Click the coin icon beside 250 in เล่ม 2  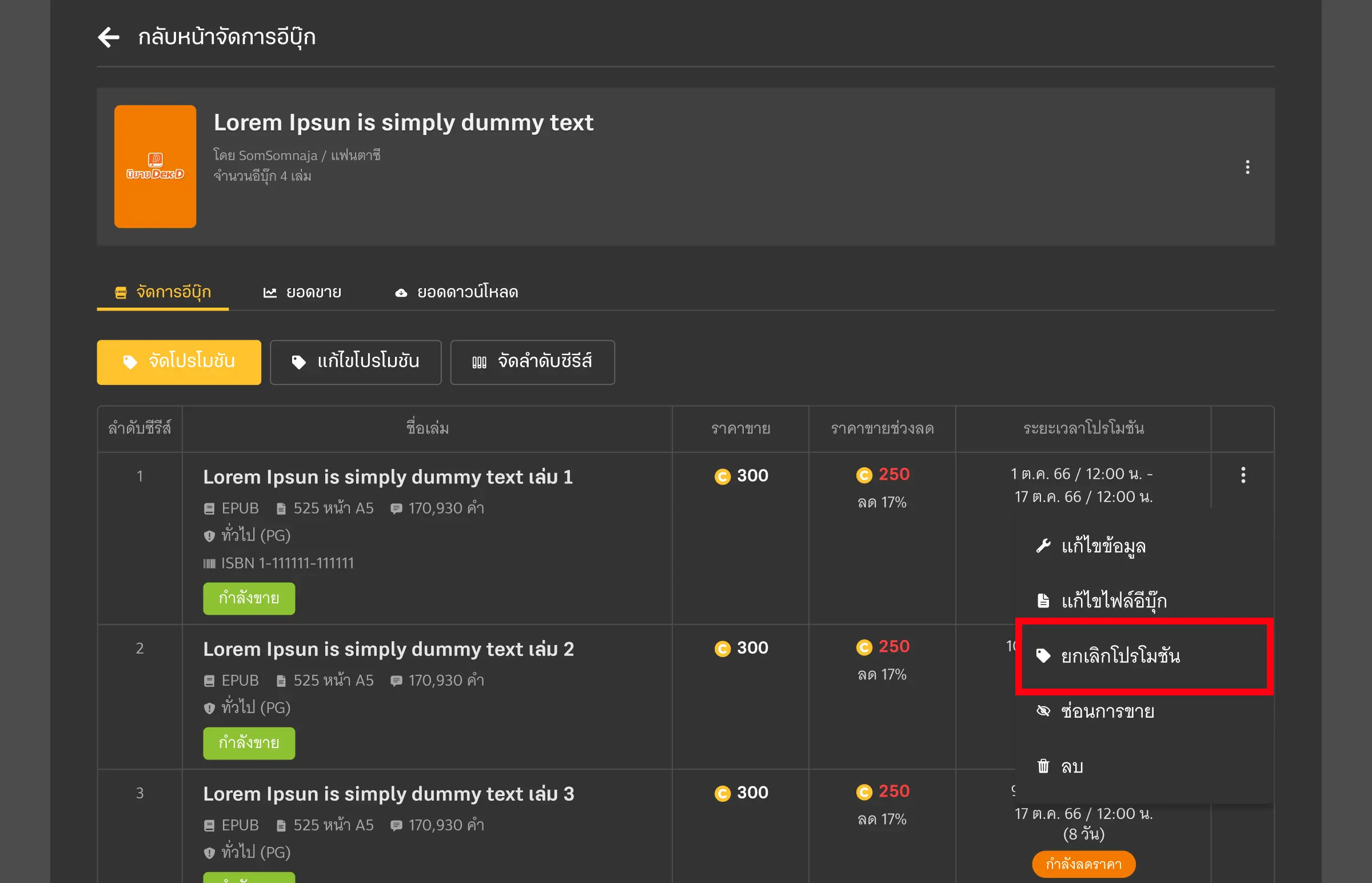click(864, 647)
